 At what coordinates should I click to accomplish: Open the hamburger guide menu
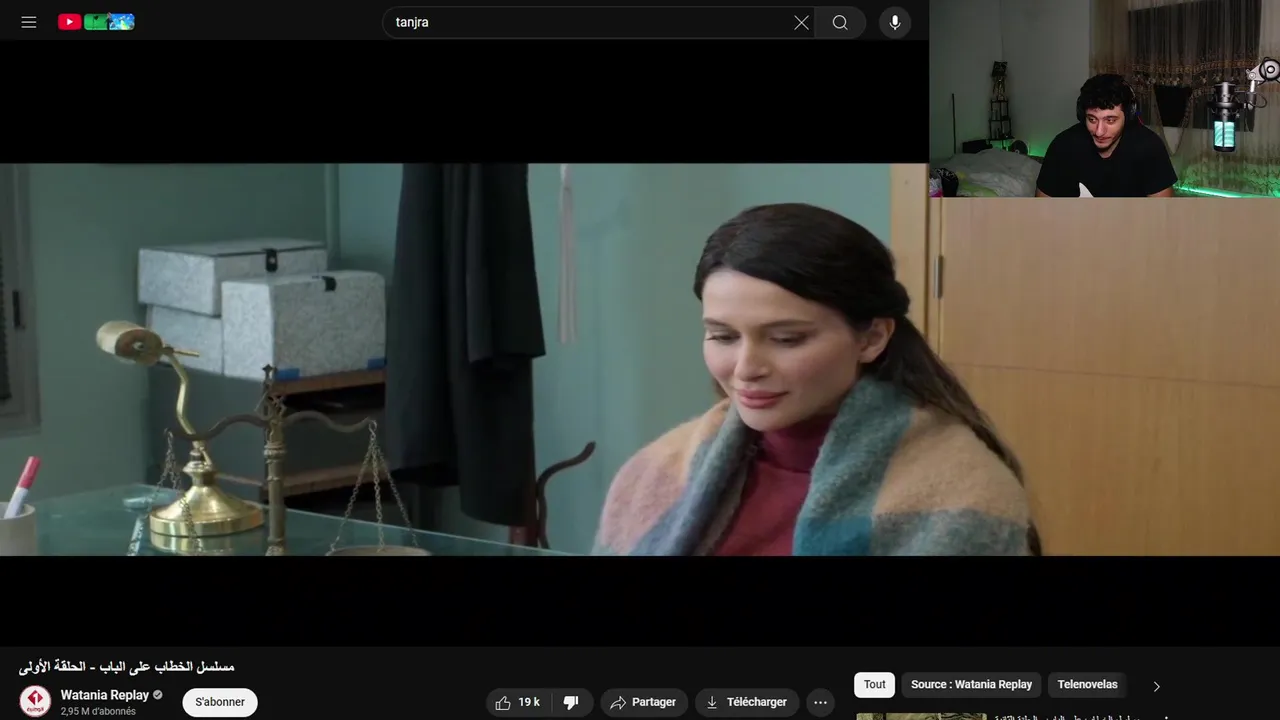[29, 22]
